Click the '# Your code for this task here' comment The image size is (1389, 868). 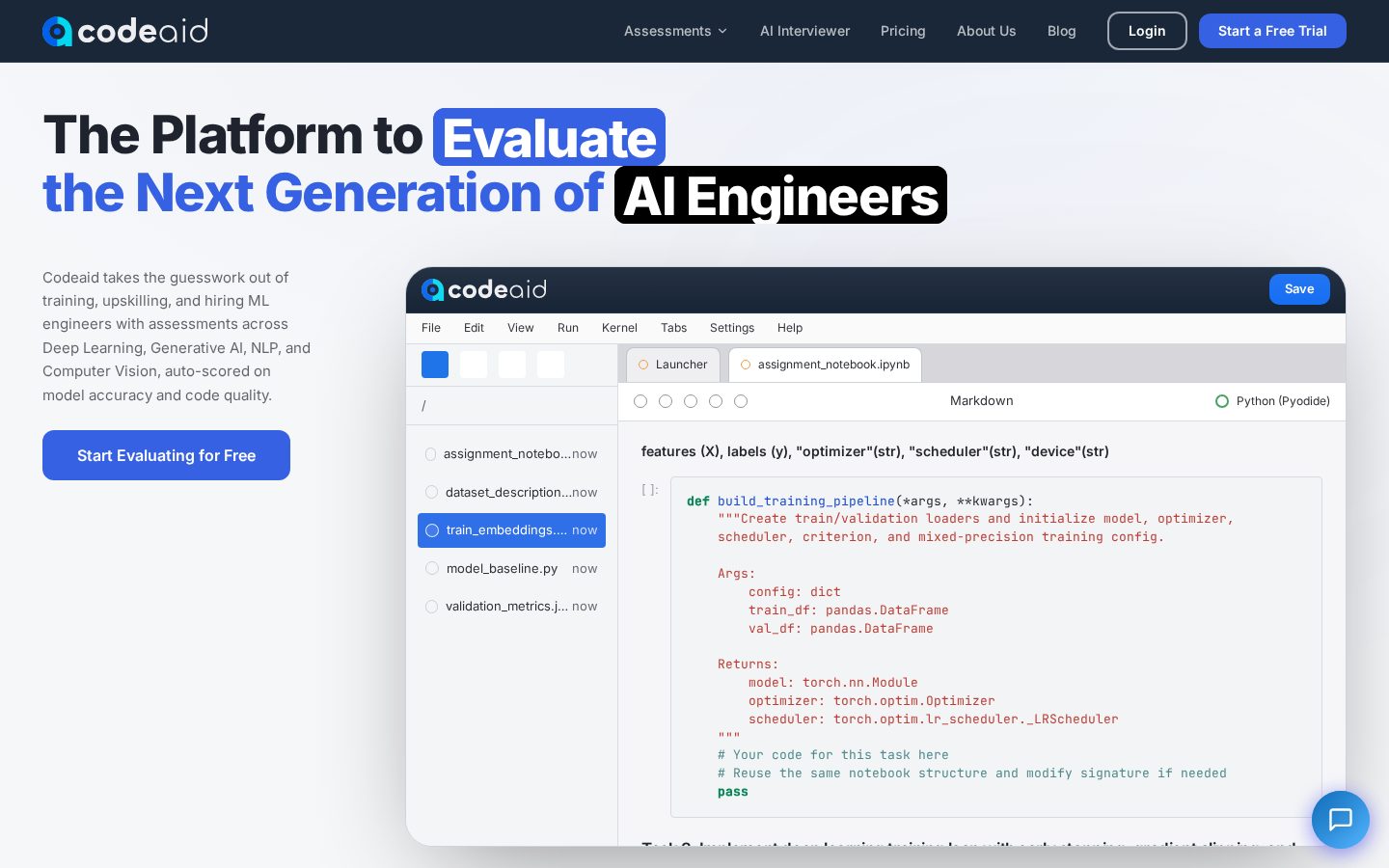[x=833, y=755]
